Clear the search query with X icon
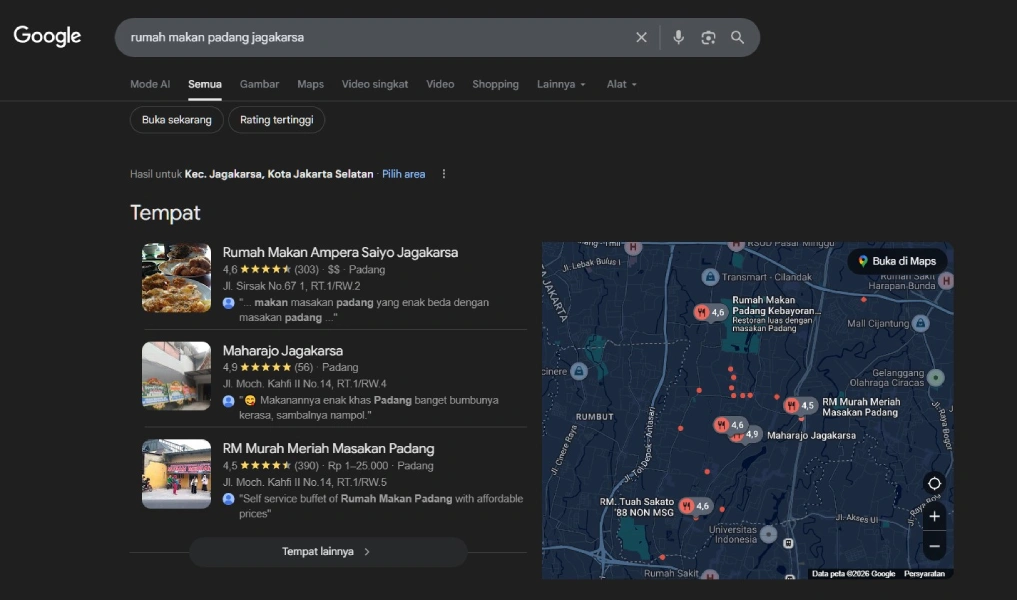The width and height of the screenshot is (1017, 600). pyautogui.click(x=641, y=38)
